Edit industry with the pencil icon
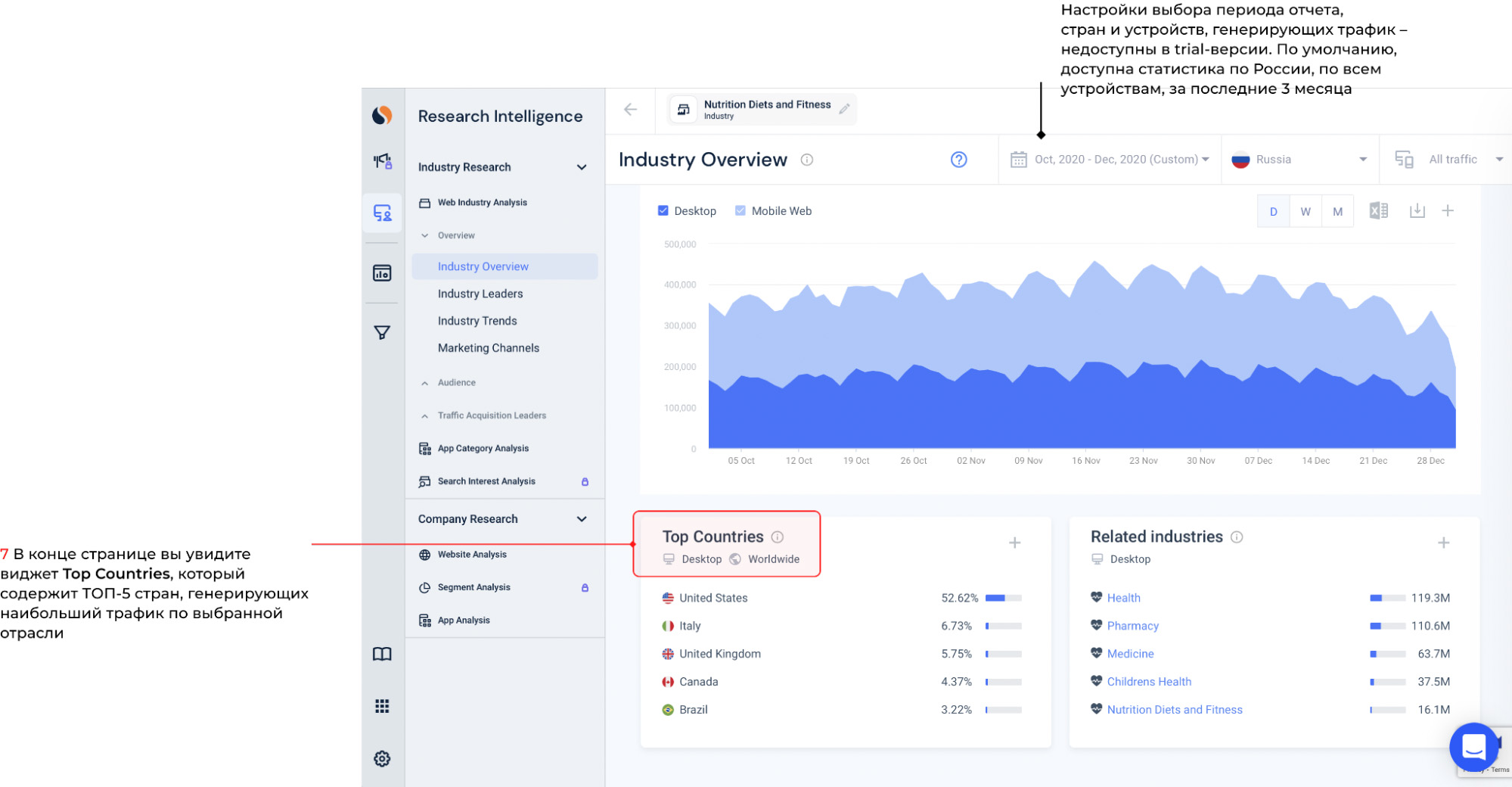 pyautogui.click(x=844, y=109)
